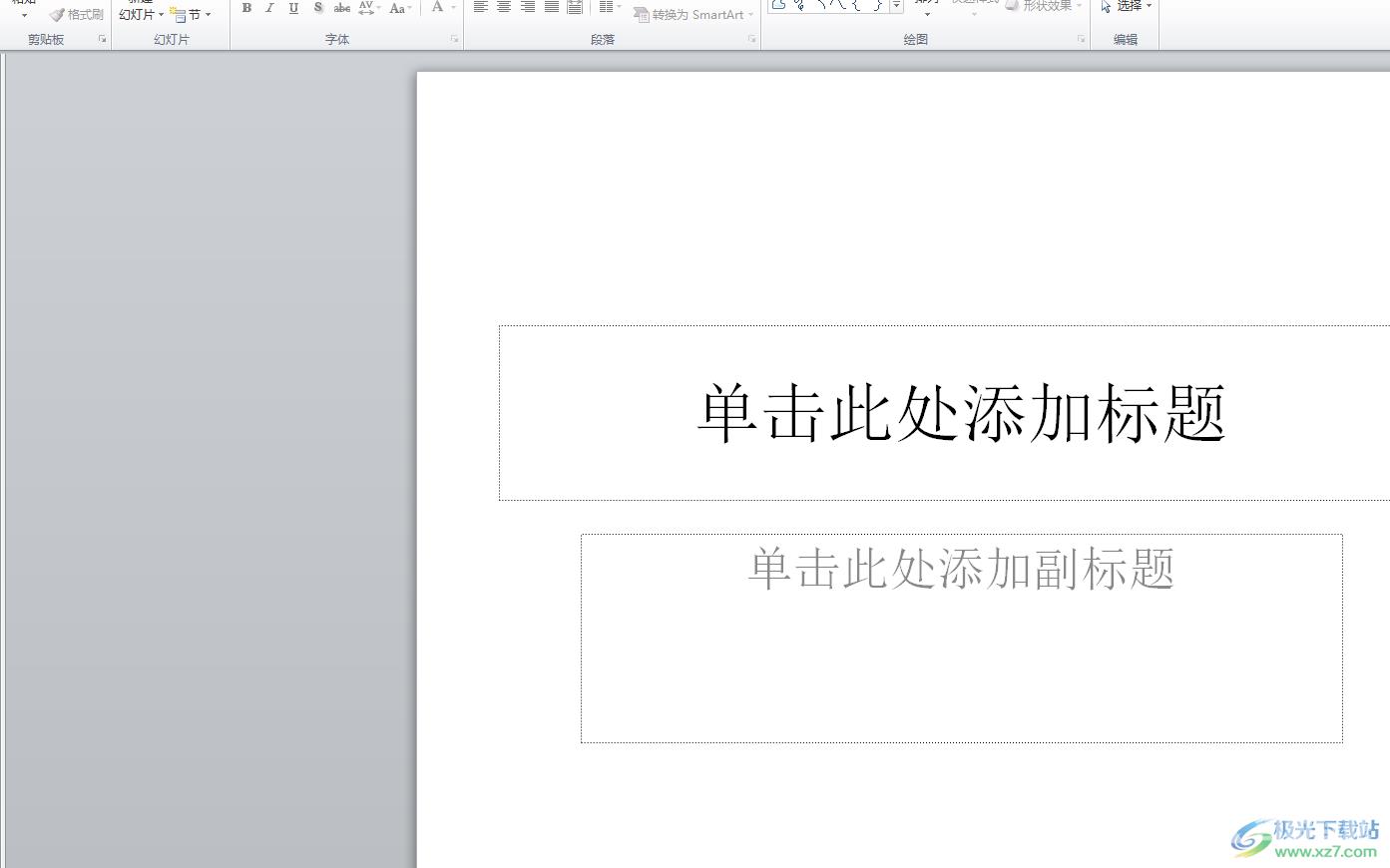Align text left
Image resolution: width=1390 pixels, height=868 pixels.
(480, 7)
